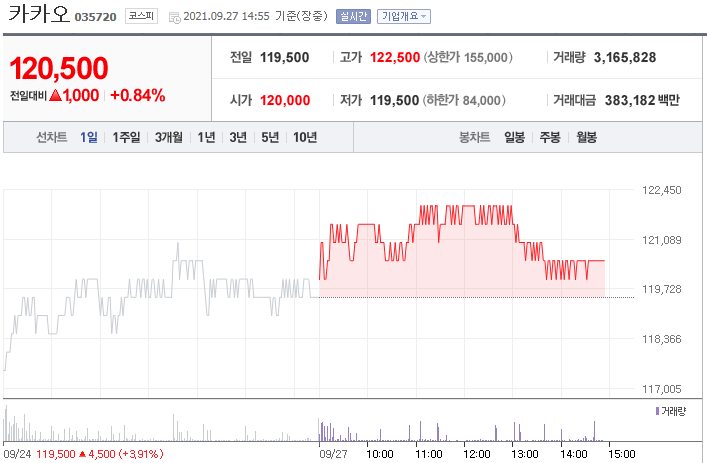This screenshot has height=463, width=707.
Task: Open the 주봉 weekly candle chart
Action: click(550, 137)
